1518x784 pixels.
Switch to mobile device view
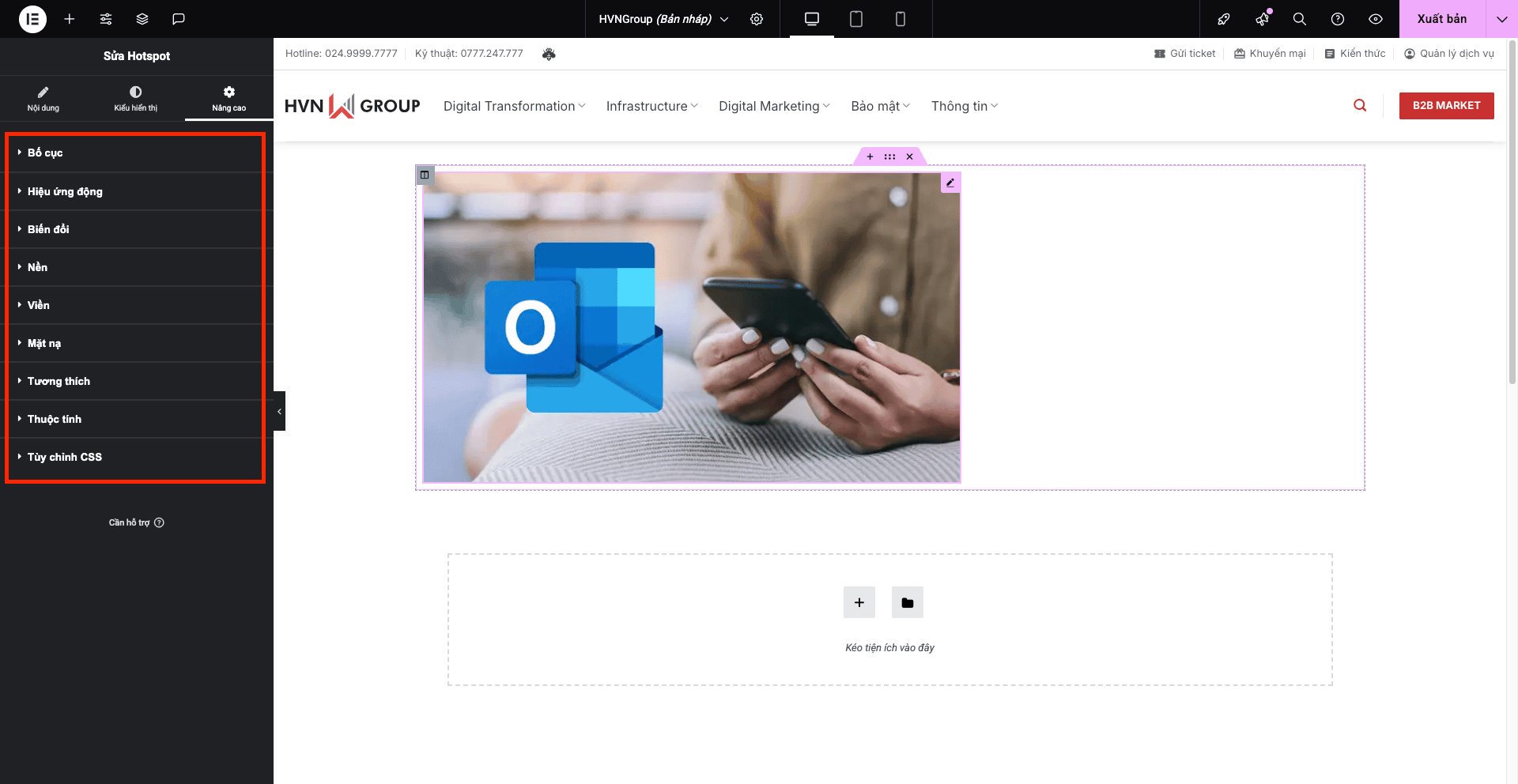click(x=901, y=19)
